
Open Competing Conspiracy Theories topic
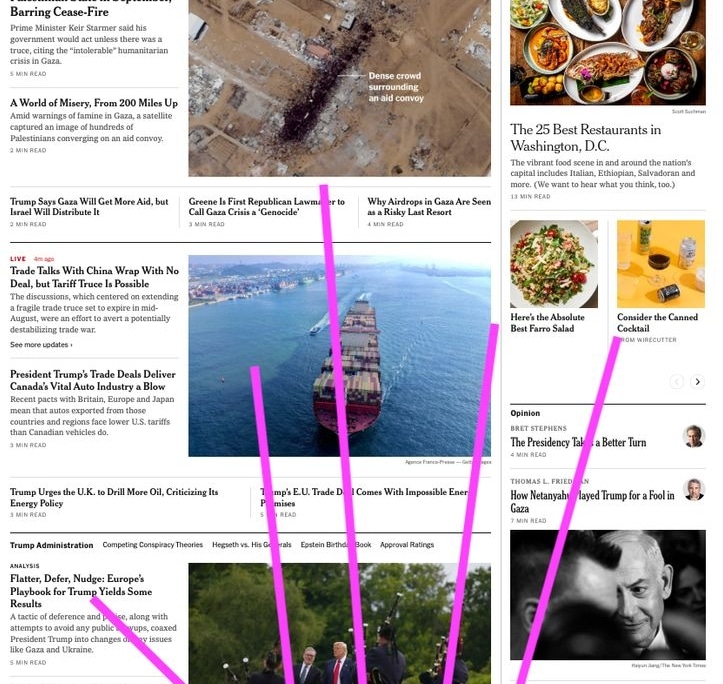click(153, 545)
